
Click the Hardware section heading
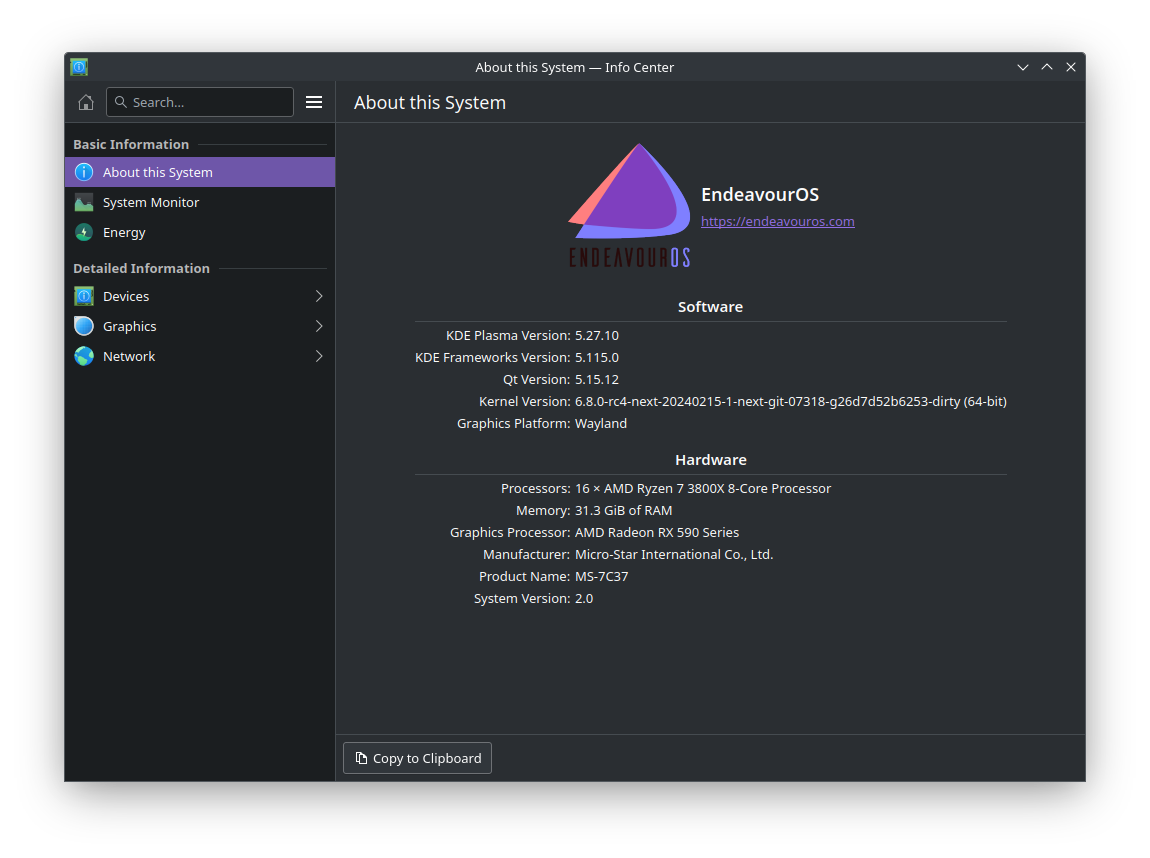point(711,460)
